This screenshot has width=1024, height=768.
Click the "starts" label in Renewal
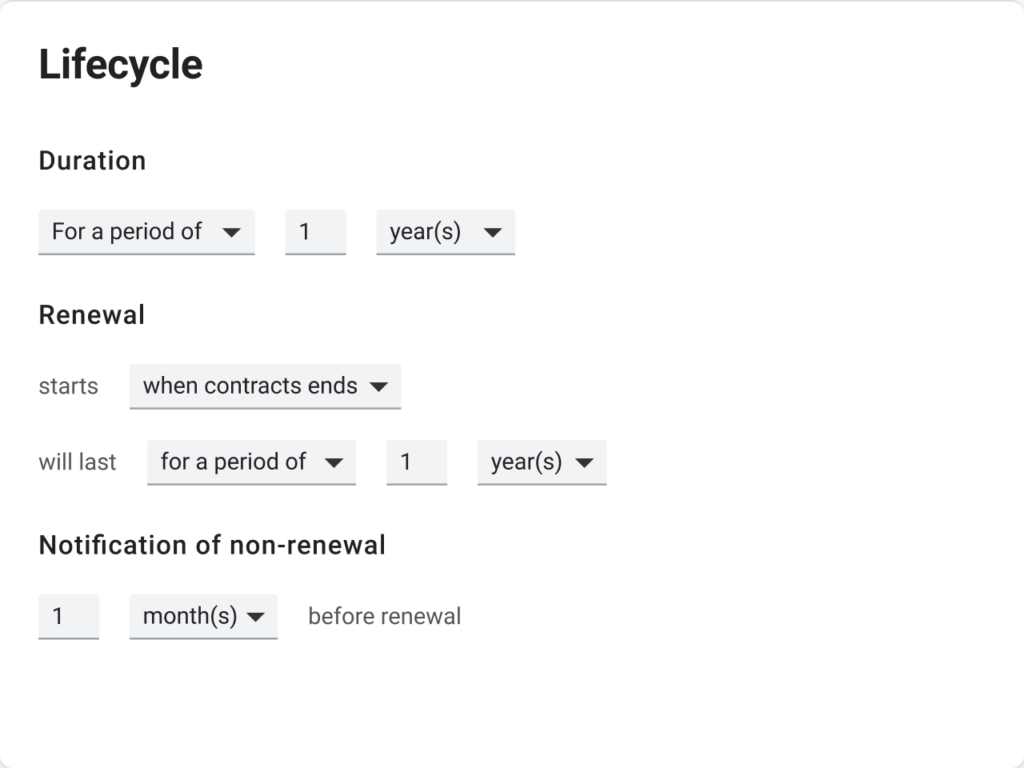tap(68, 386)
